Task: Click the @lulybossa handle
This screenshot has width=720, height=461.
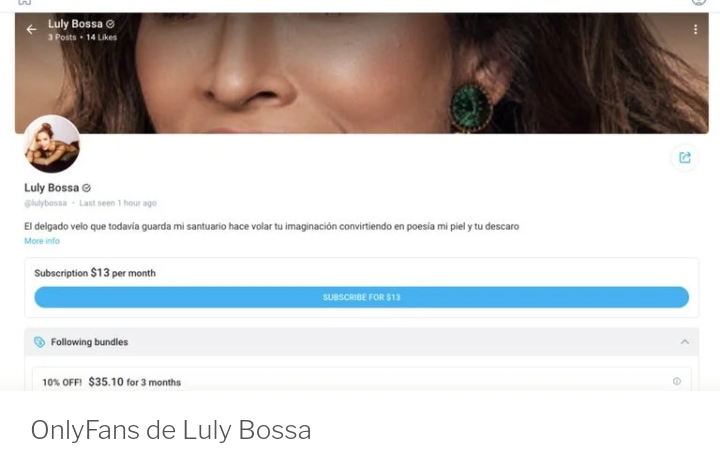Action: click(45, 203)
